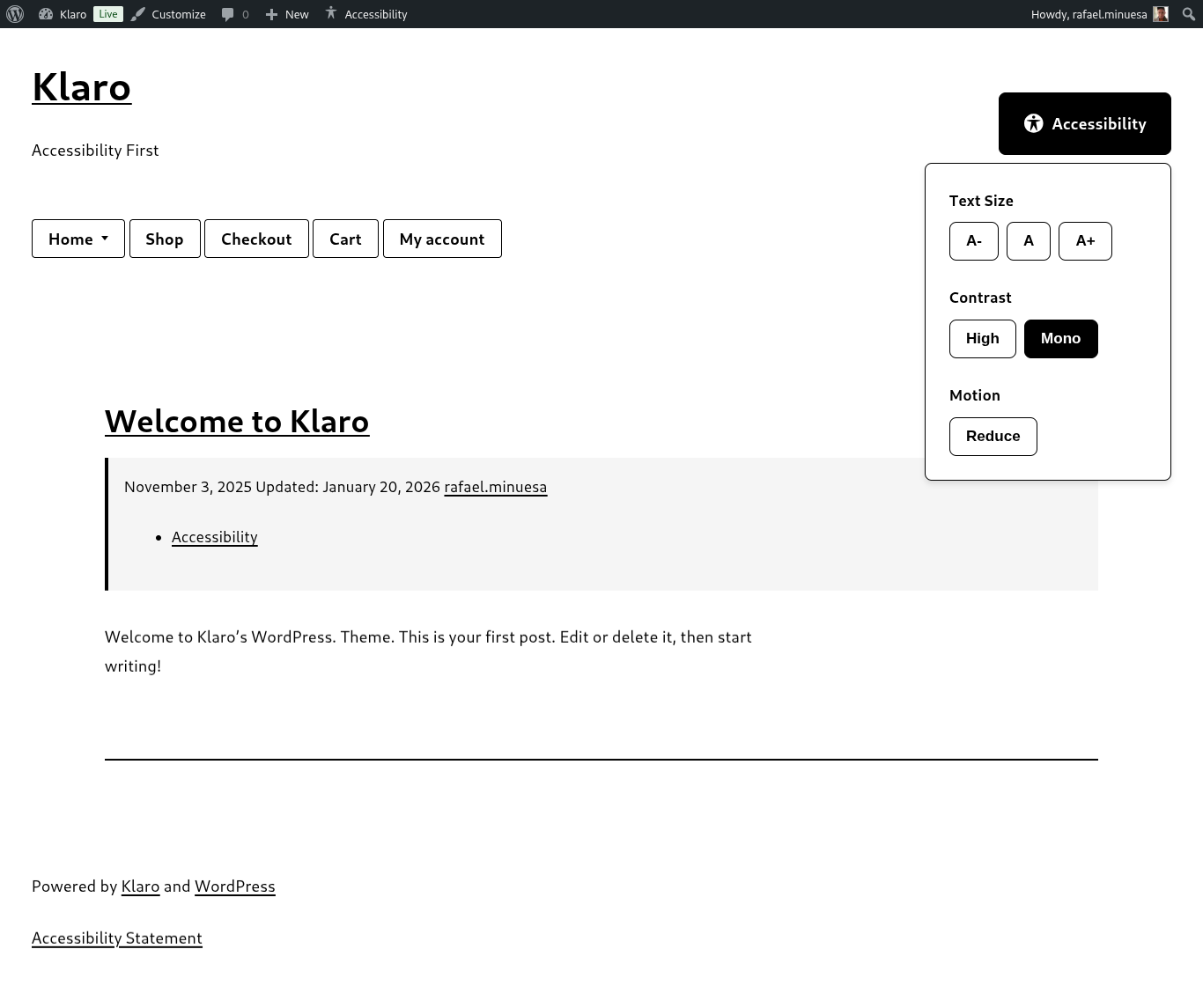
Task: Click the Customize paintbrush icon
Action: click(x=138, y=14)
